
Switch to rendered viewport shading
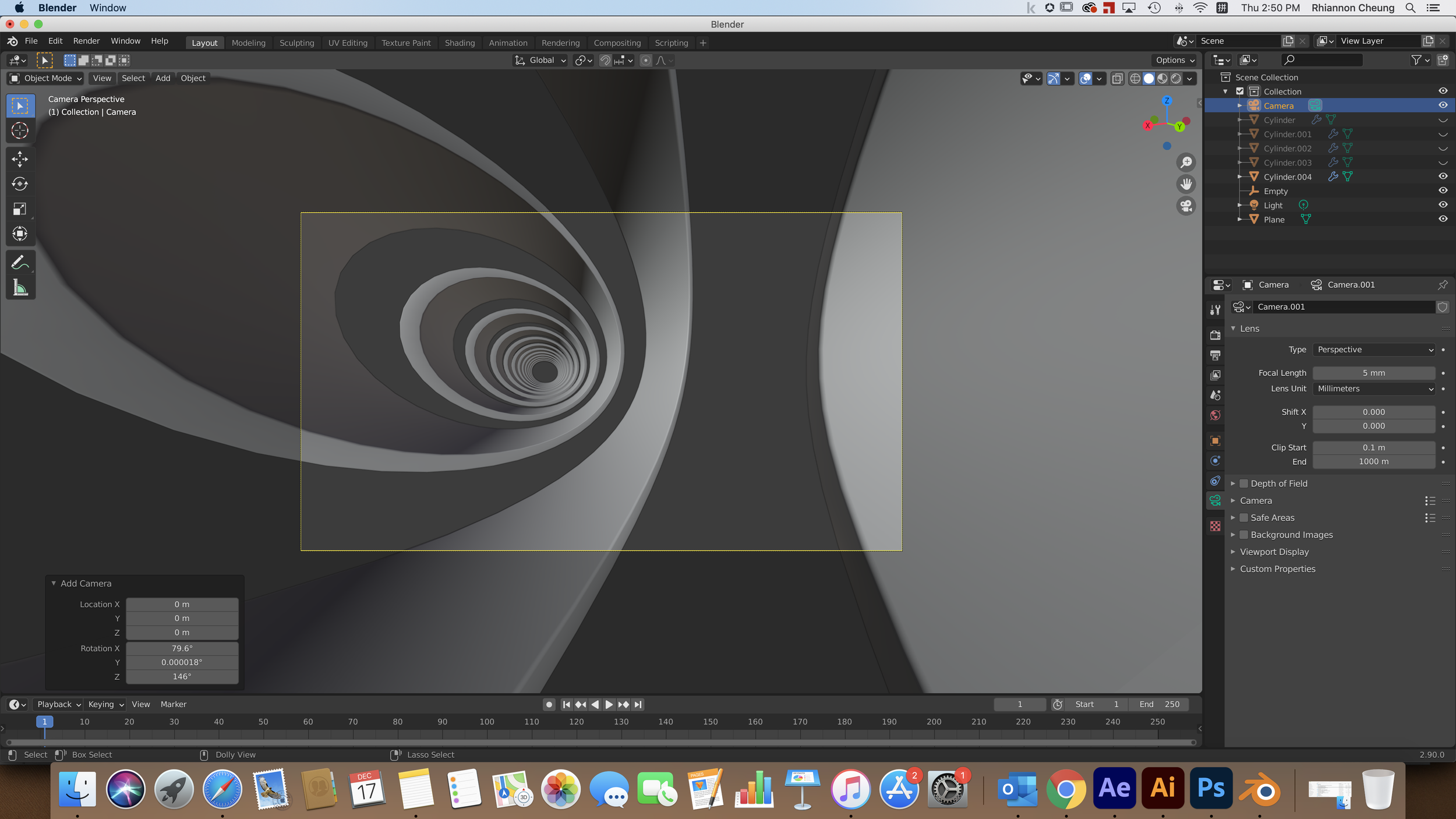1176,79
